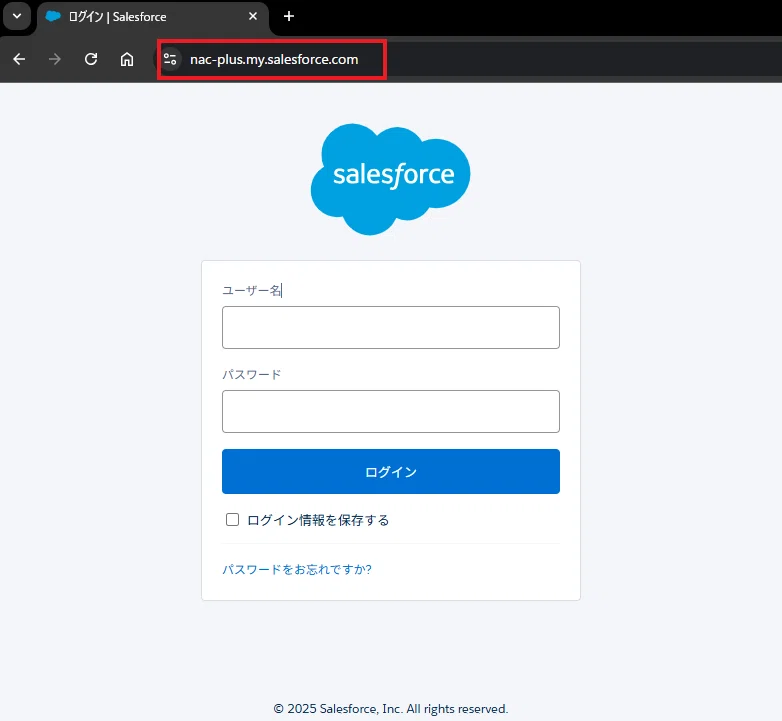Screen dimensions: 782x721
Task: Focus the ユーザー名 input field
Action: (x=391, y=327)
